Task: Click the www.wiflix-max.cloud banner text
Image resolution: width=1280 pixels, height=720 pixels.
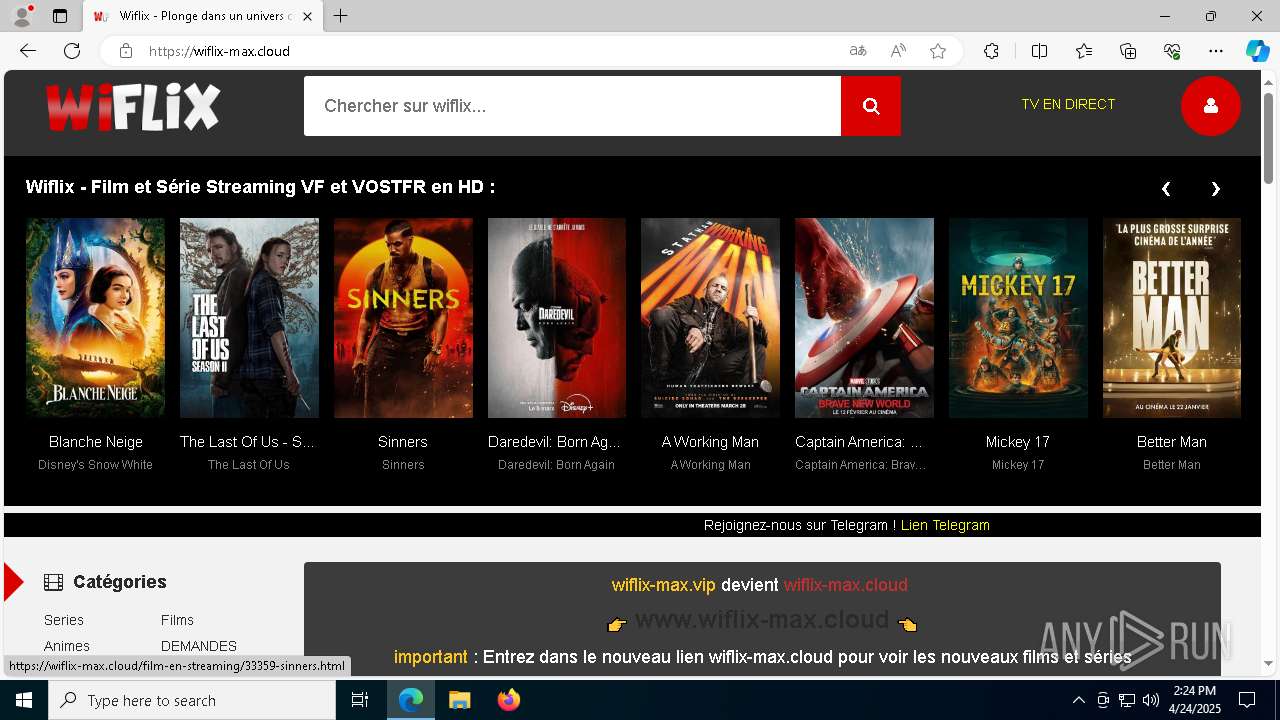Action: coord(762,620)
